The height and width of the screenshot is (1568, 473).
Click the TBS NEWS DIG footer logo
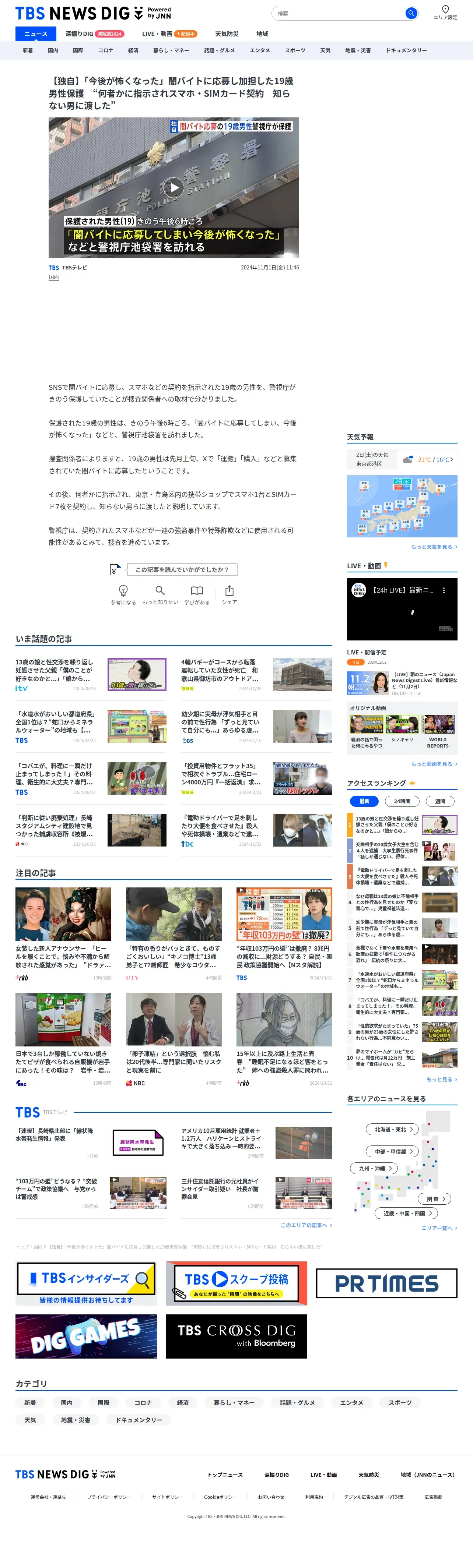tap(65, 1474)
